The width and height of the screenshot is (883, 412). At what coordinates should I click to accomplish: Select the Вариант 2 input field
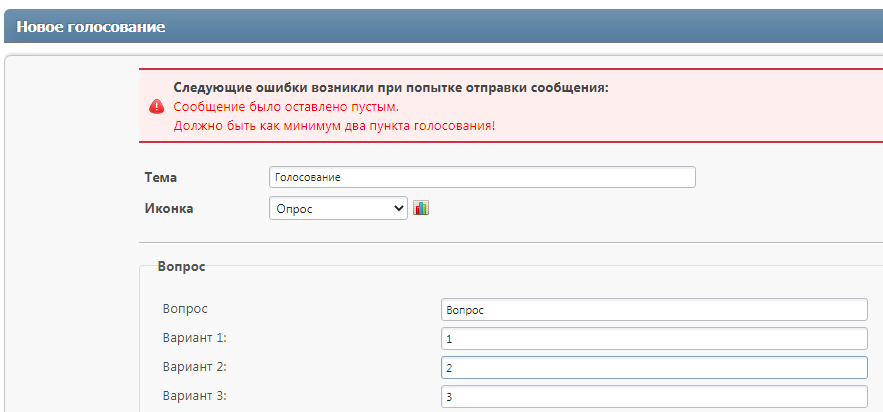coord(653,368)
